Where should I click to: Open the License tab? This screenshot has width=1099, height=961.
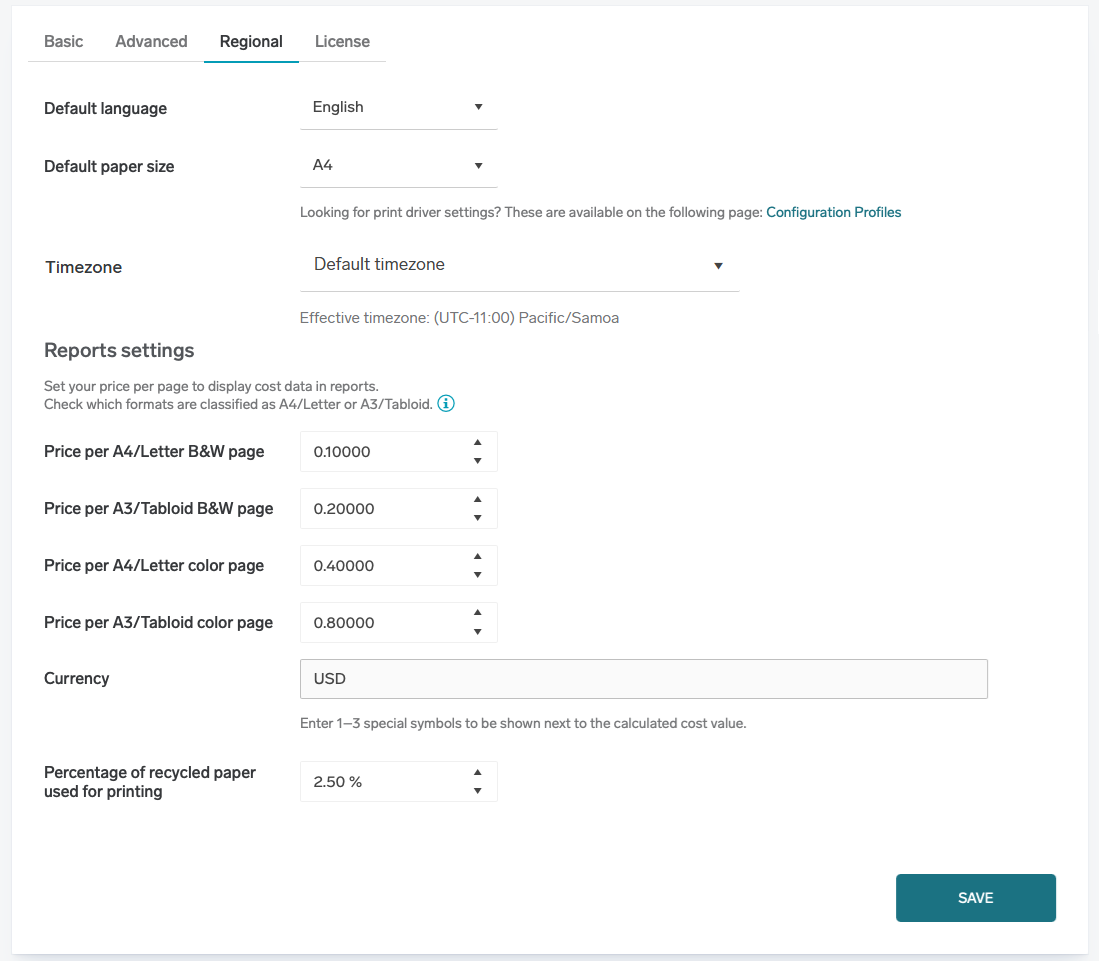(342, 41)
